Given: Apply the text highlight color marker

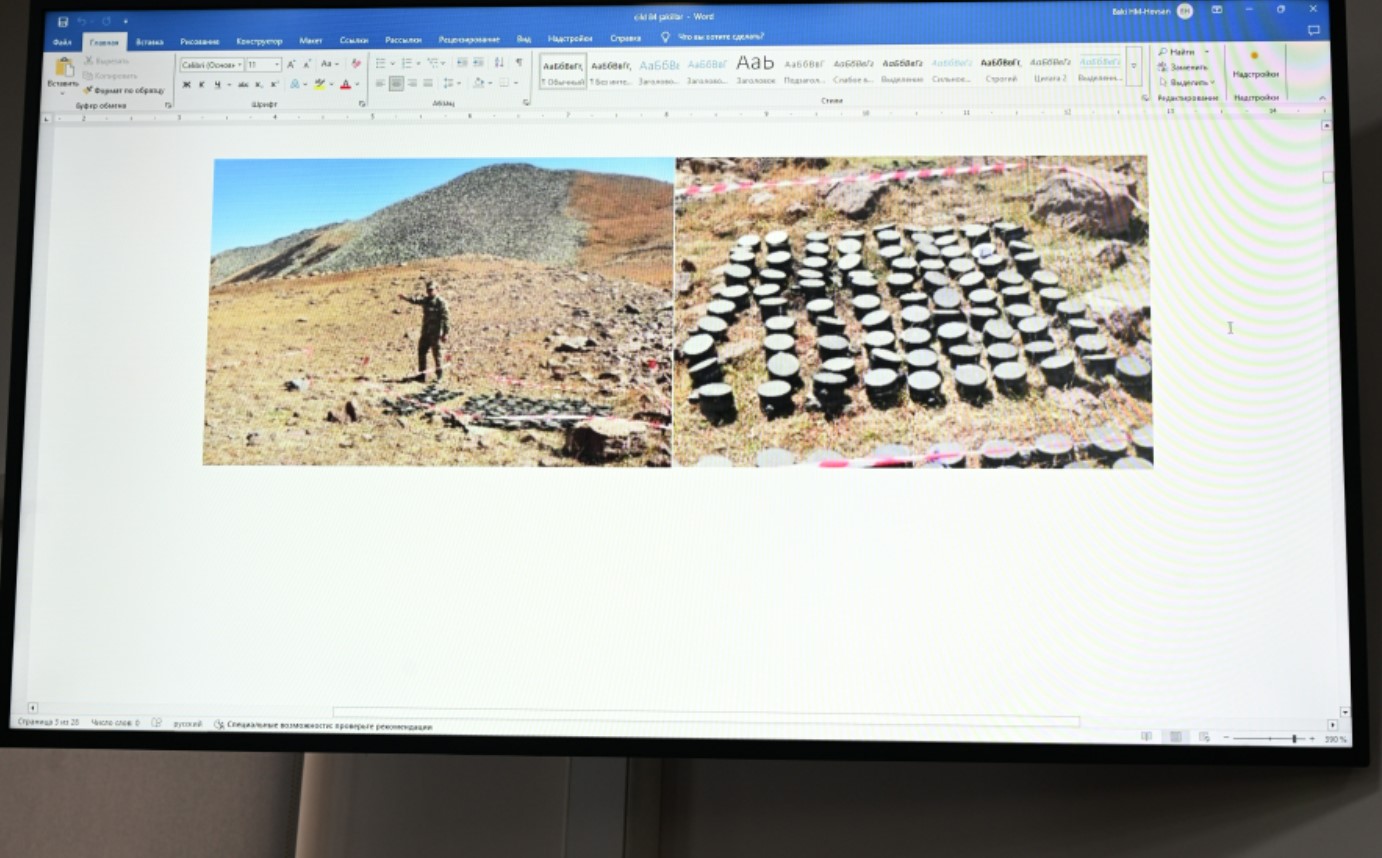Looking at the screenshot, I should (320, 84).
